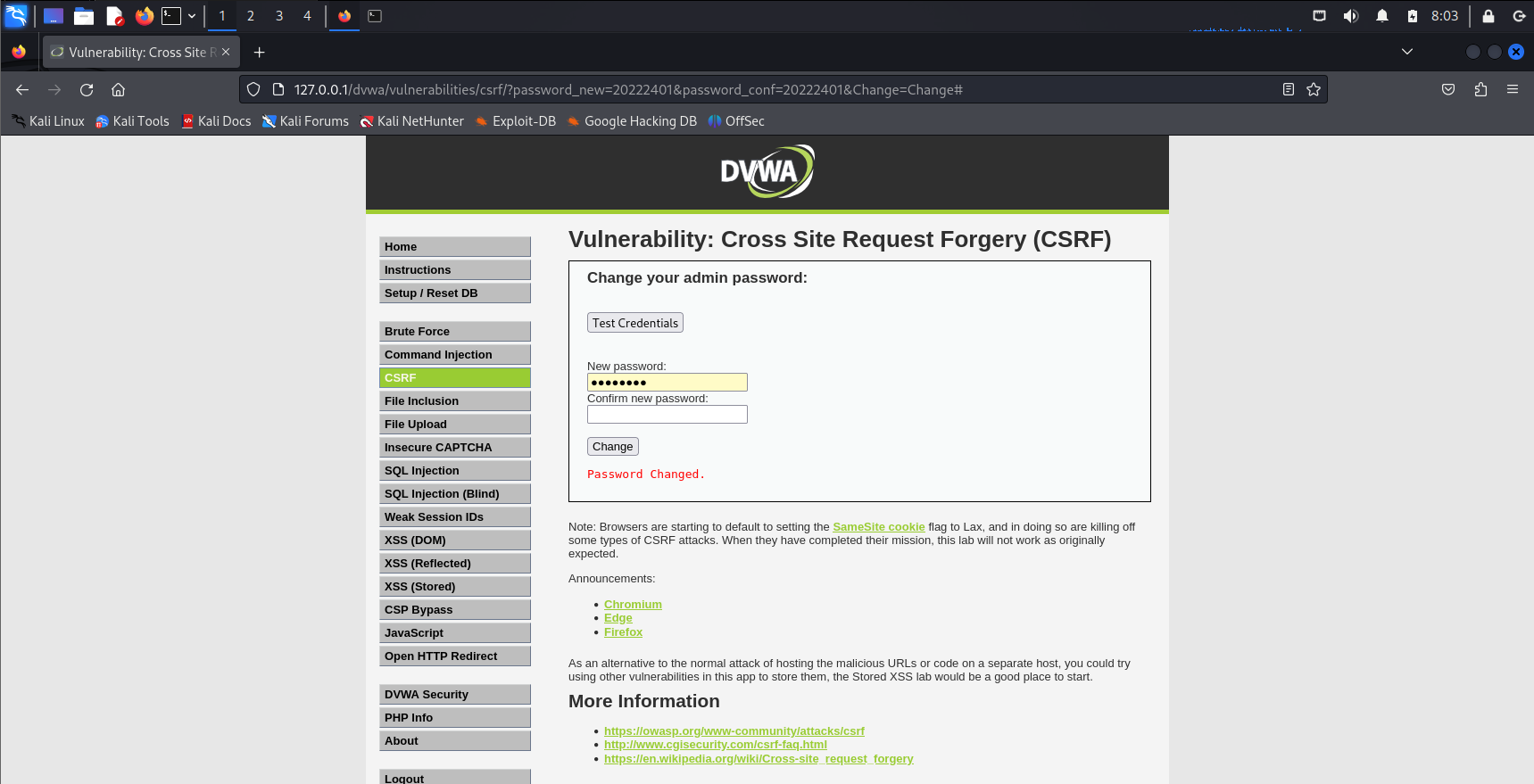Open Instructions in the sidebar
1534x784 pixels.
[x=455, y=270]
